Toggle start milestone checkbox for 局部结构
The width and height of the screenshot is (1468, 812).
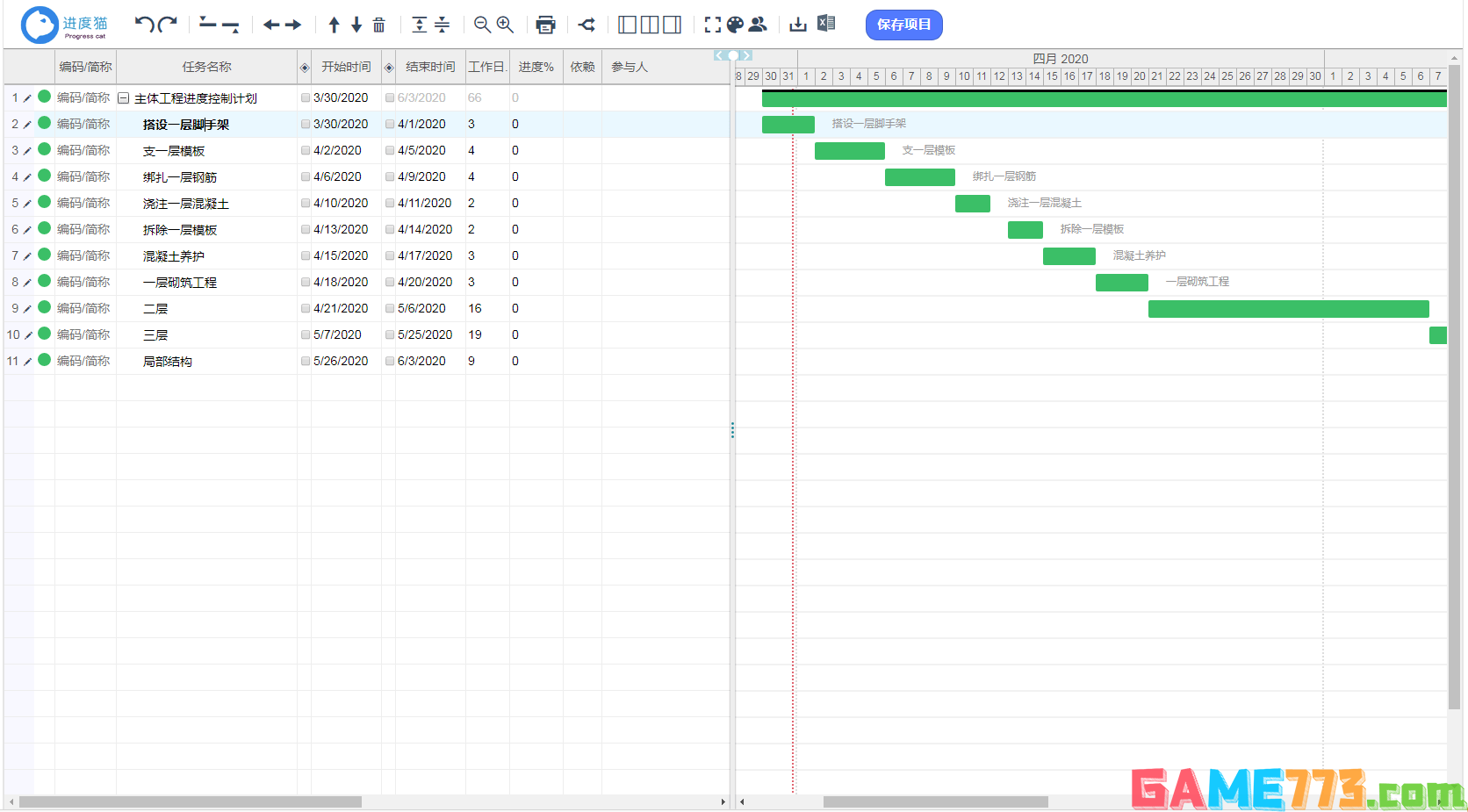tap(306, 362)
